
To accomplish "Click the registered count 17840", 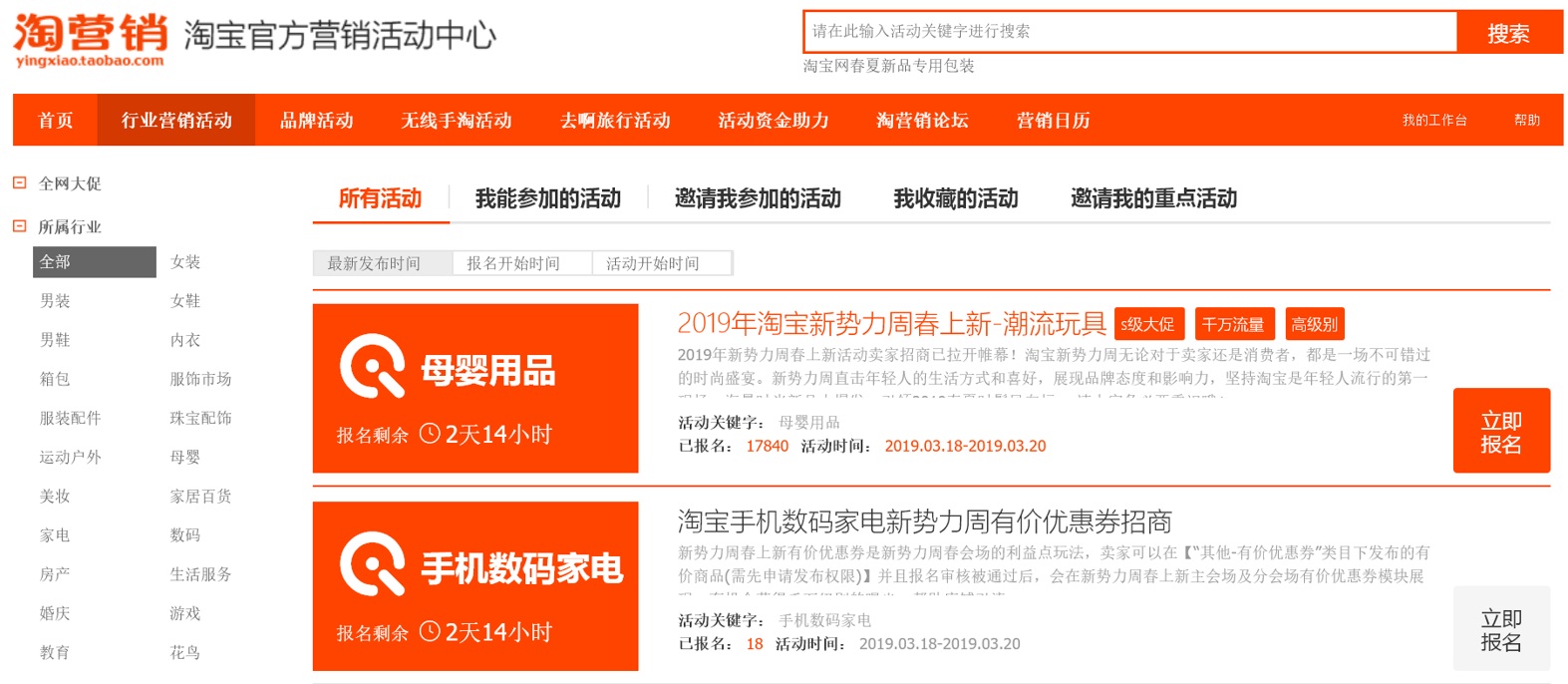I will [768, 446].
